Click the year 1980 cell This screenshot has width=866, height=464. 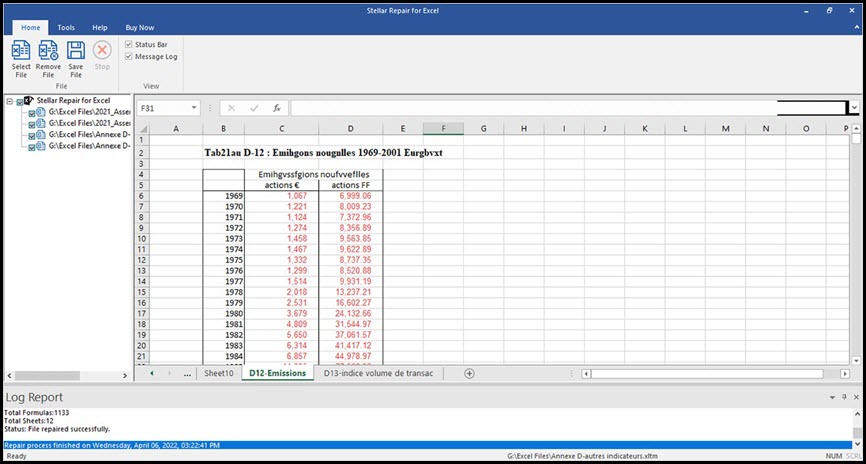[x=224, y=313]
